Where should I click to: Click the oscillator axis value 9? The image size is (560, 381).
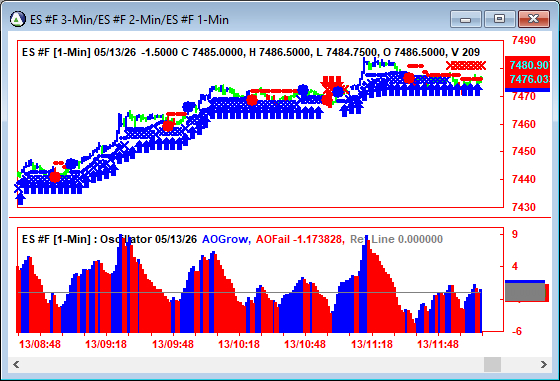tap(515, 234)
